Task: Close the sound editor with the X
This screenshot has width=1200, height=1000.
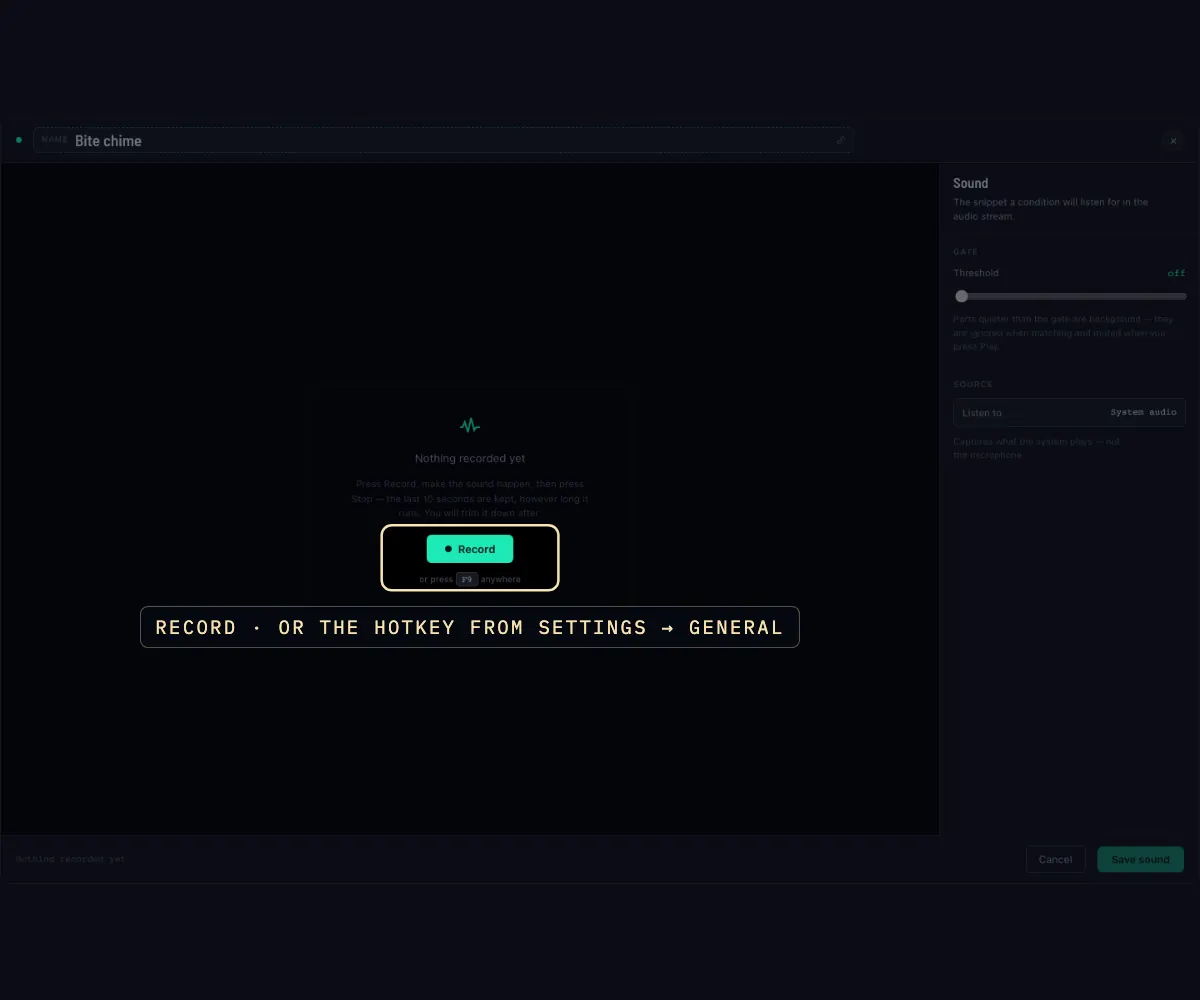Action: pyautogui.click(x=1174, y=141)
